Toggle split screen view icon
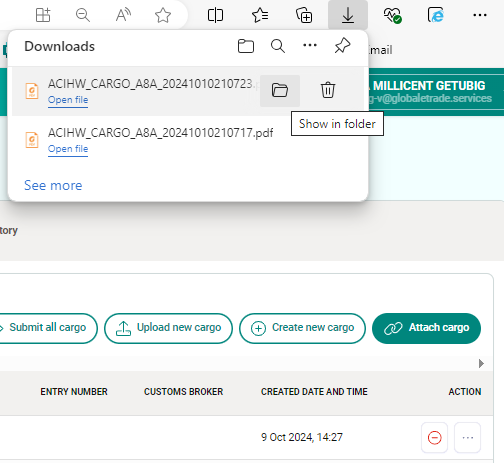The height and width of the screenshot is (463, 504). (215, 15)
